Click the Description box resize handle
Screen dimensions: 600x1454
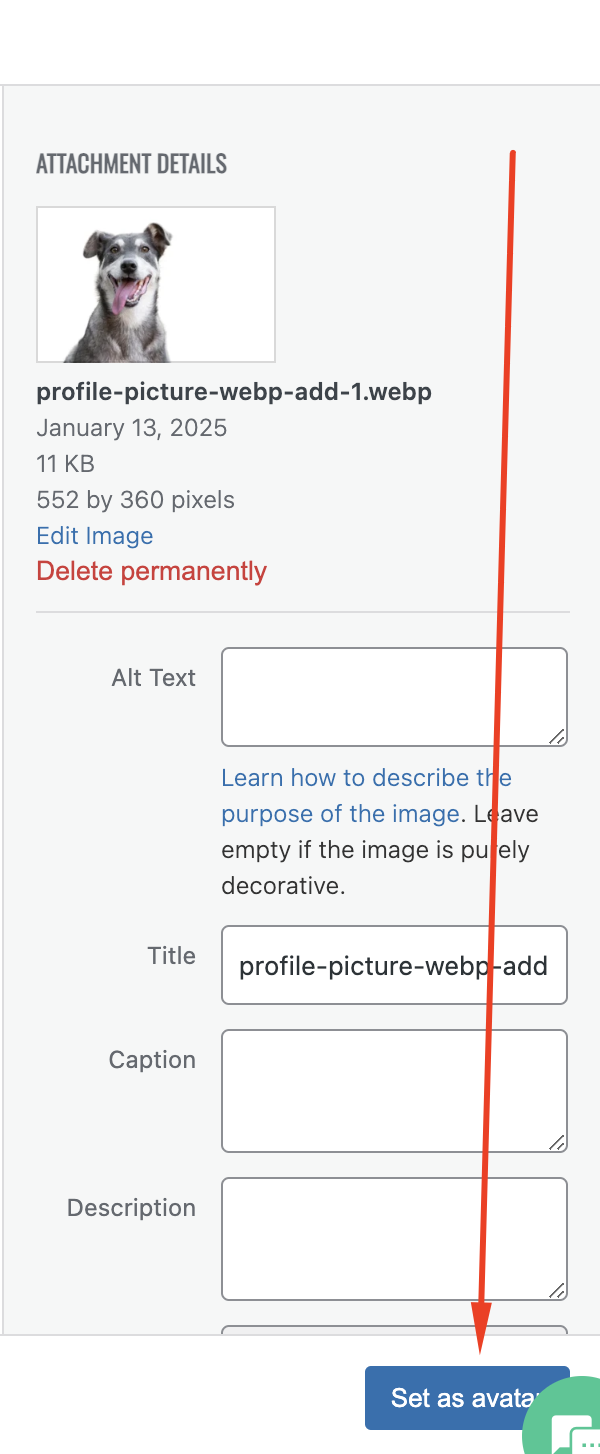pos(557,1290)
